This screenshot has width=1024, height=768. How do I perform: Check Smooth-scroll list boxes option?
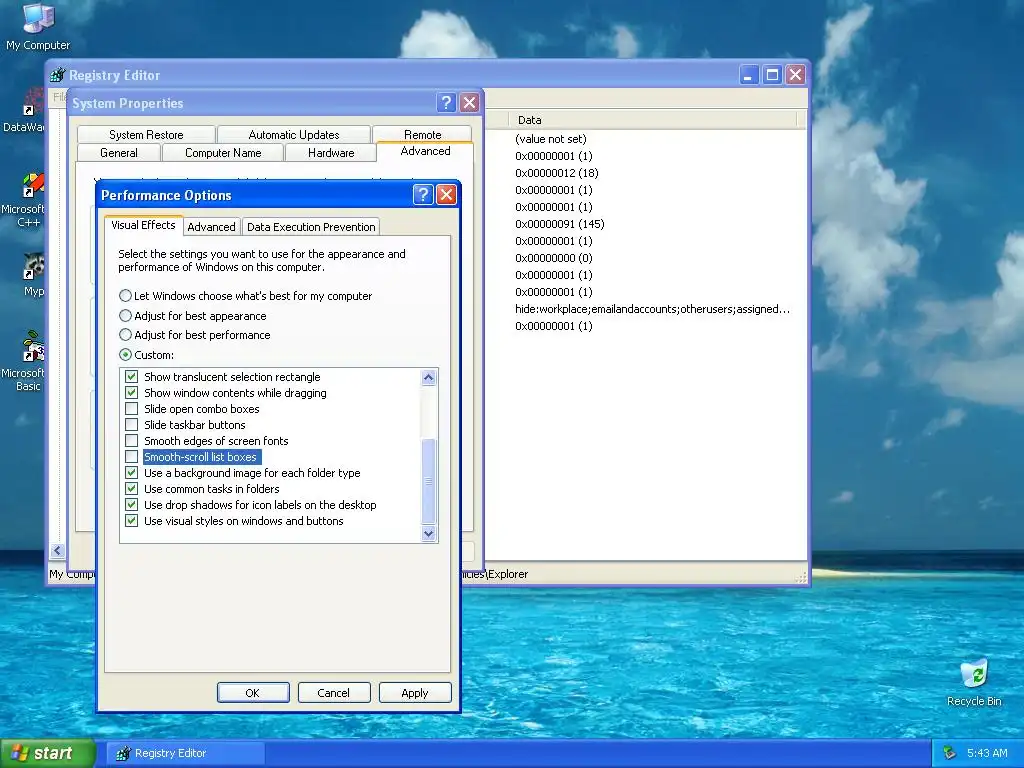[x=131, y=456]
